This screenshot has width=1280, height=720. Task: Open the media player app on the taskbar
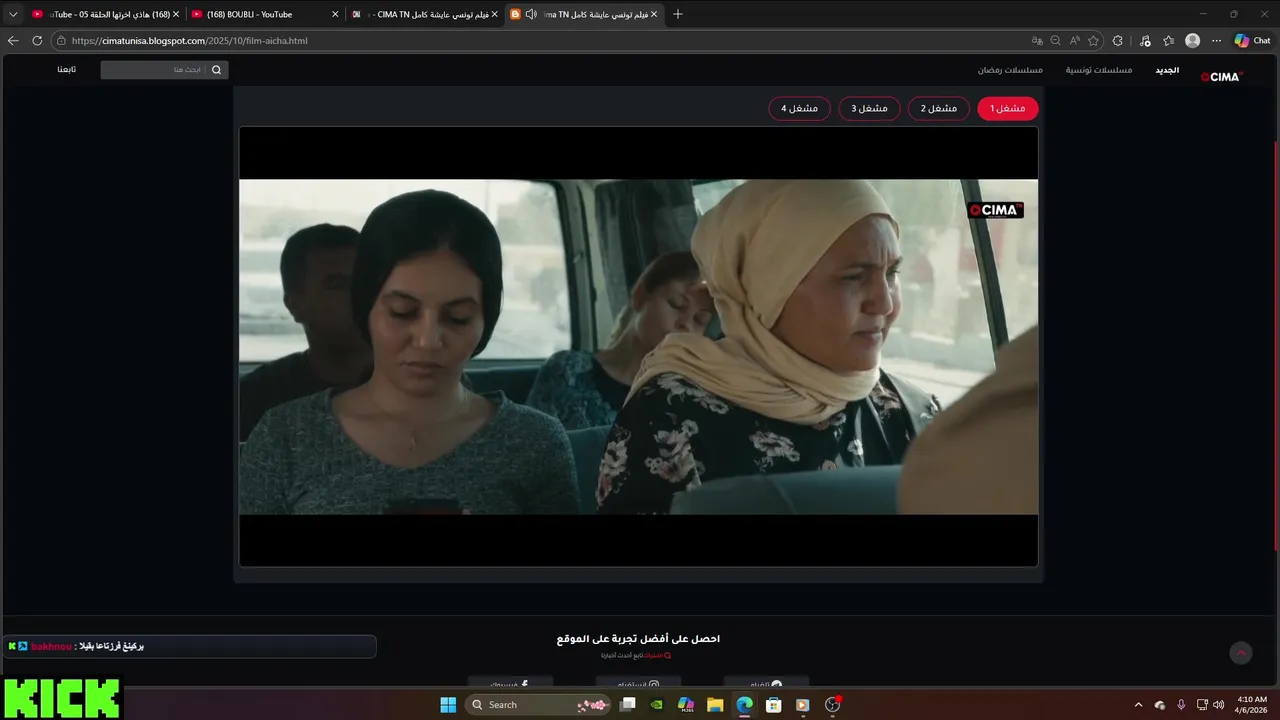tap(802, 704)
